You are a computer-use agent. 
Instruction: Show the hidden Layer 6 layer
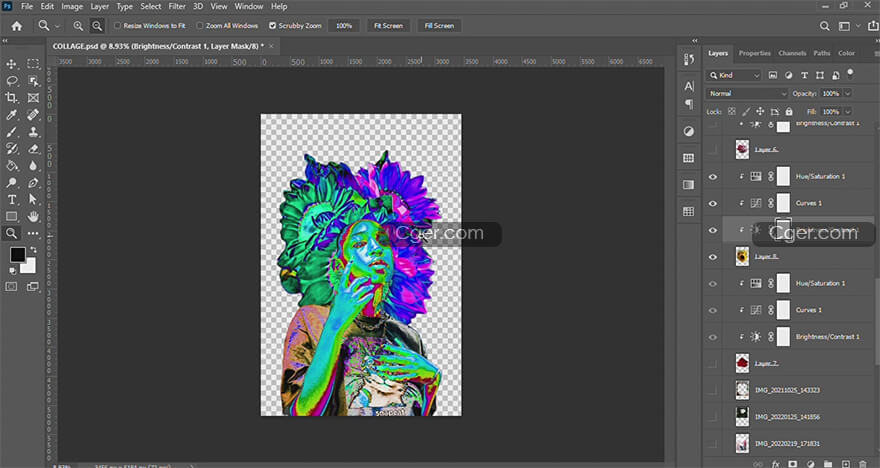coord(713,149)
